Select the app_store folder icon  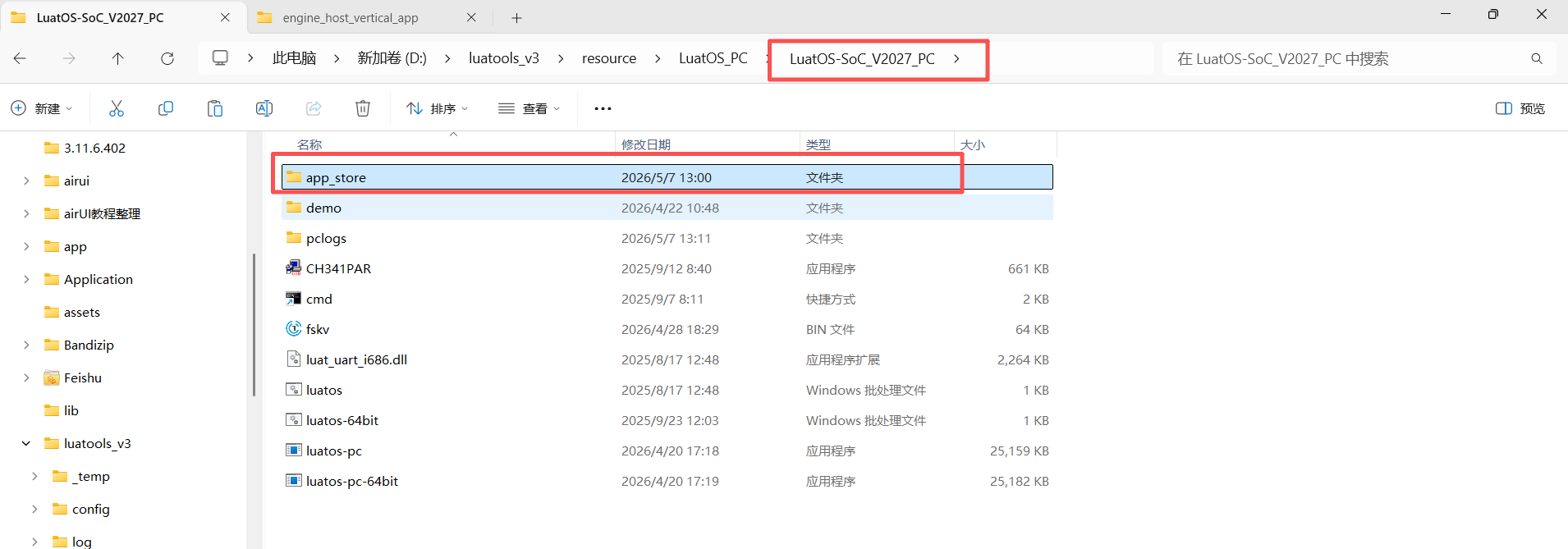click(293, 177)
